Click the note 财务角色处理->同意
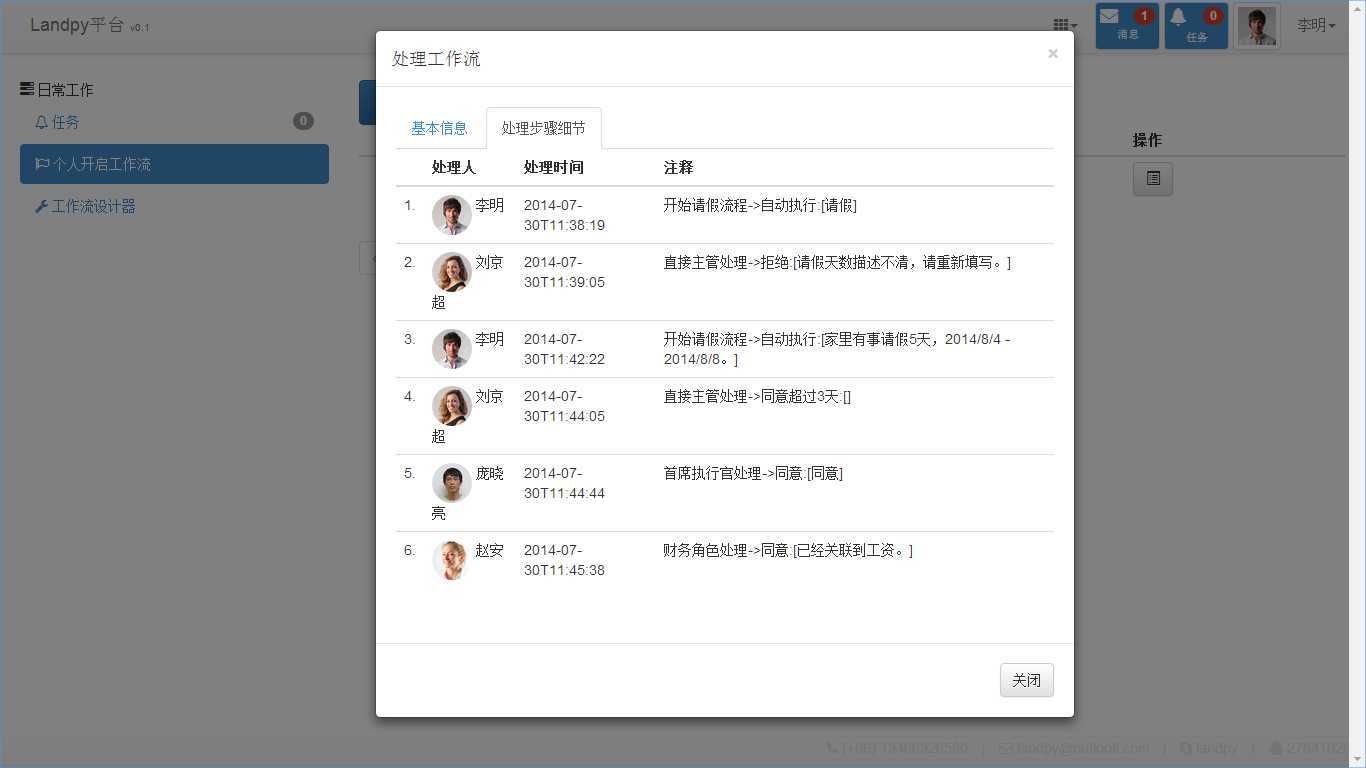Screen dimensions: 1366x768 tap(788, 550)
